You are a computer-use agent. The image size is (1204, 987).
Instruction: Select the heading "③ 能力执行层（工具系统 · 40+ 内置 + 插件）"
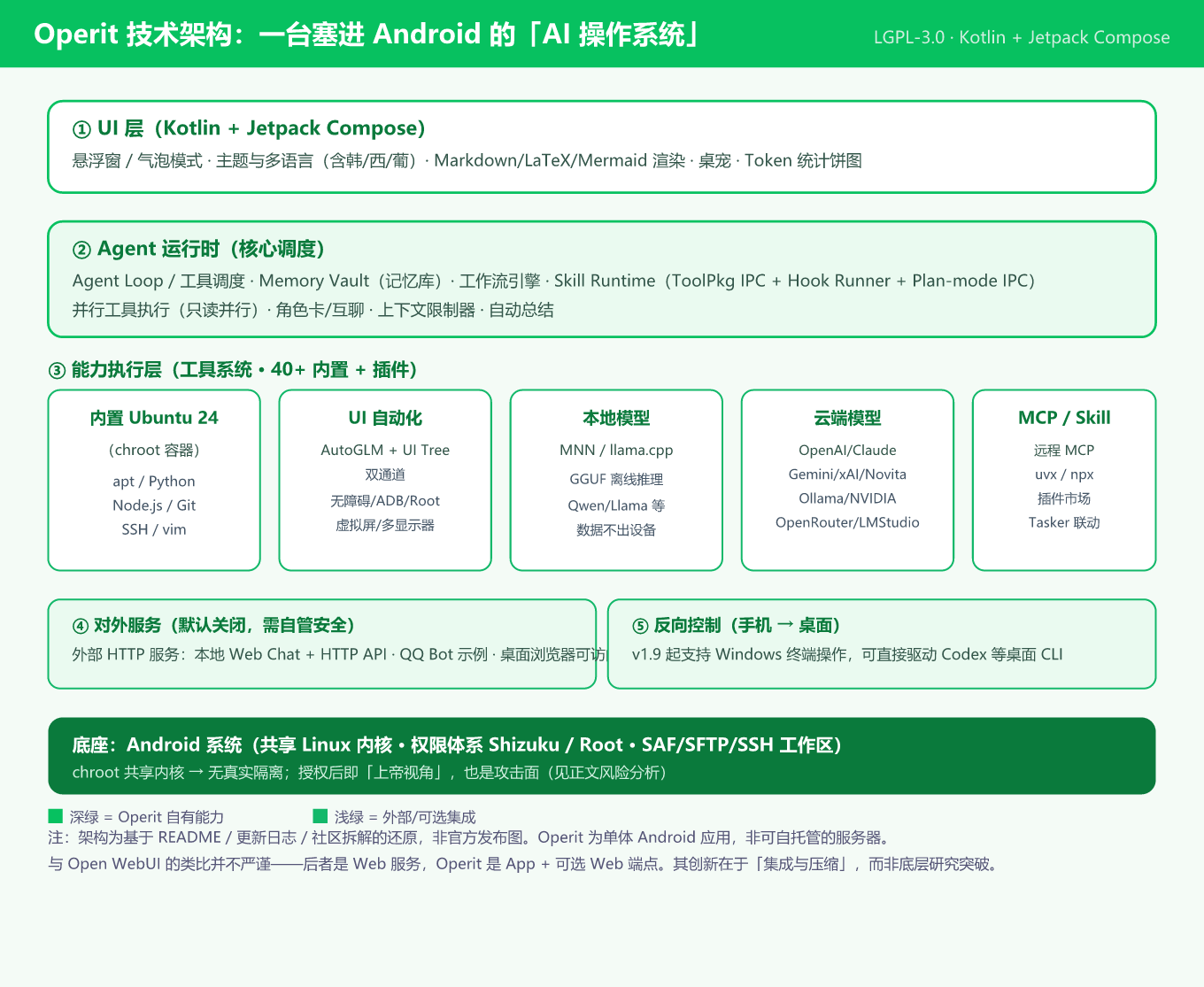233,369
